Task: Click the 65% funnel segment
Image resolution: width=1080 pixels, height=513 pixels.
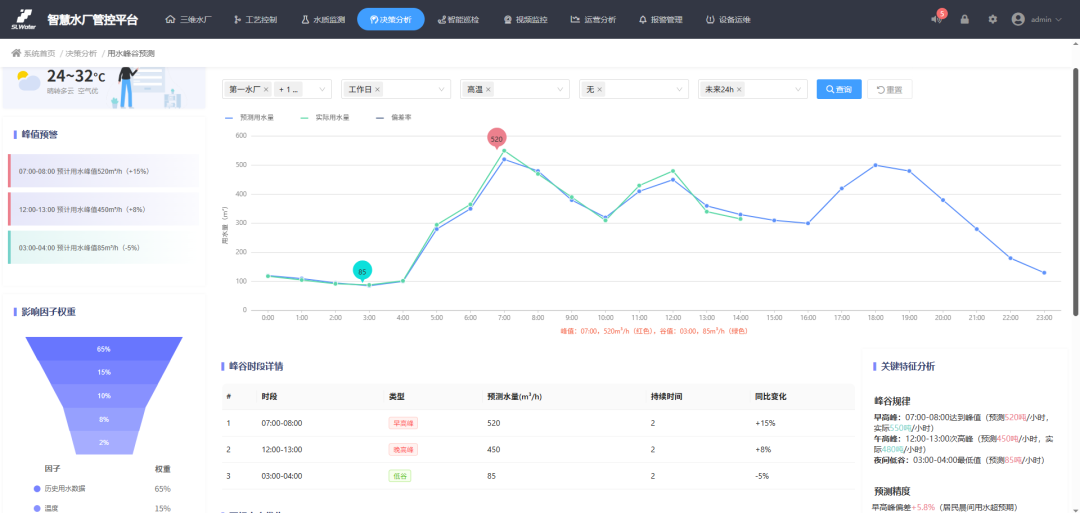Action: (104, 349)
